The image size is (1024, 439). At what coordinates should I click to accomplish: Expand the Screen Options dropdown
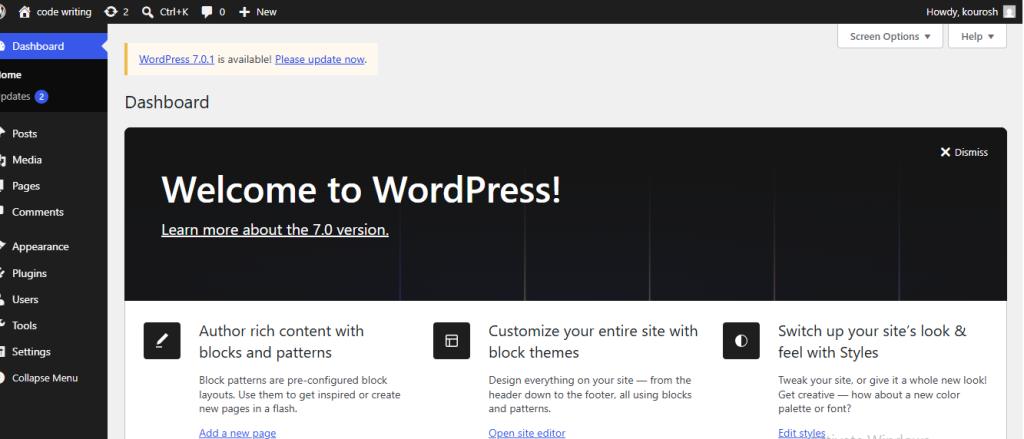[x=889, y=37]
